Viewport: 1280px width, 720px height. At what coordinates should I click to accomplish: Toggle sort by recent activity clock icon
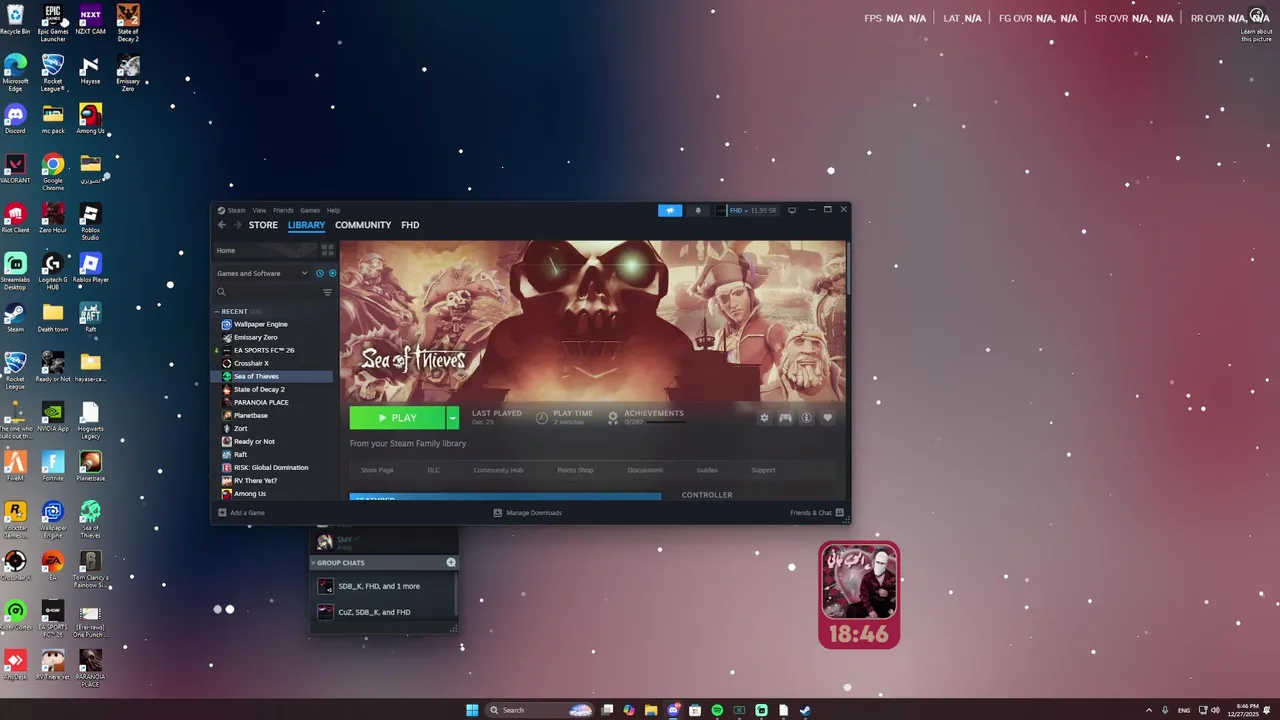(x=320, y=273)
